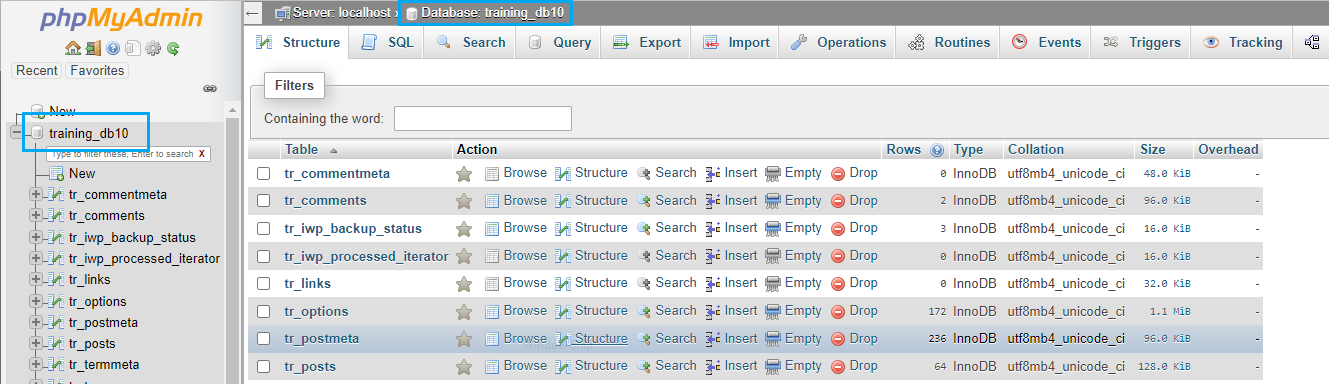Click the Recent button
1329x384 pixels.
(37, 71)
